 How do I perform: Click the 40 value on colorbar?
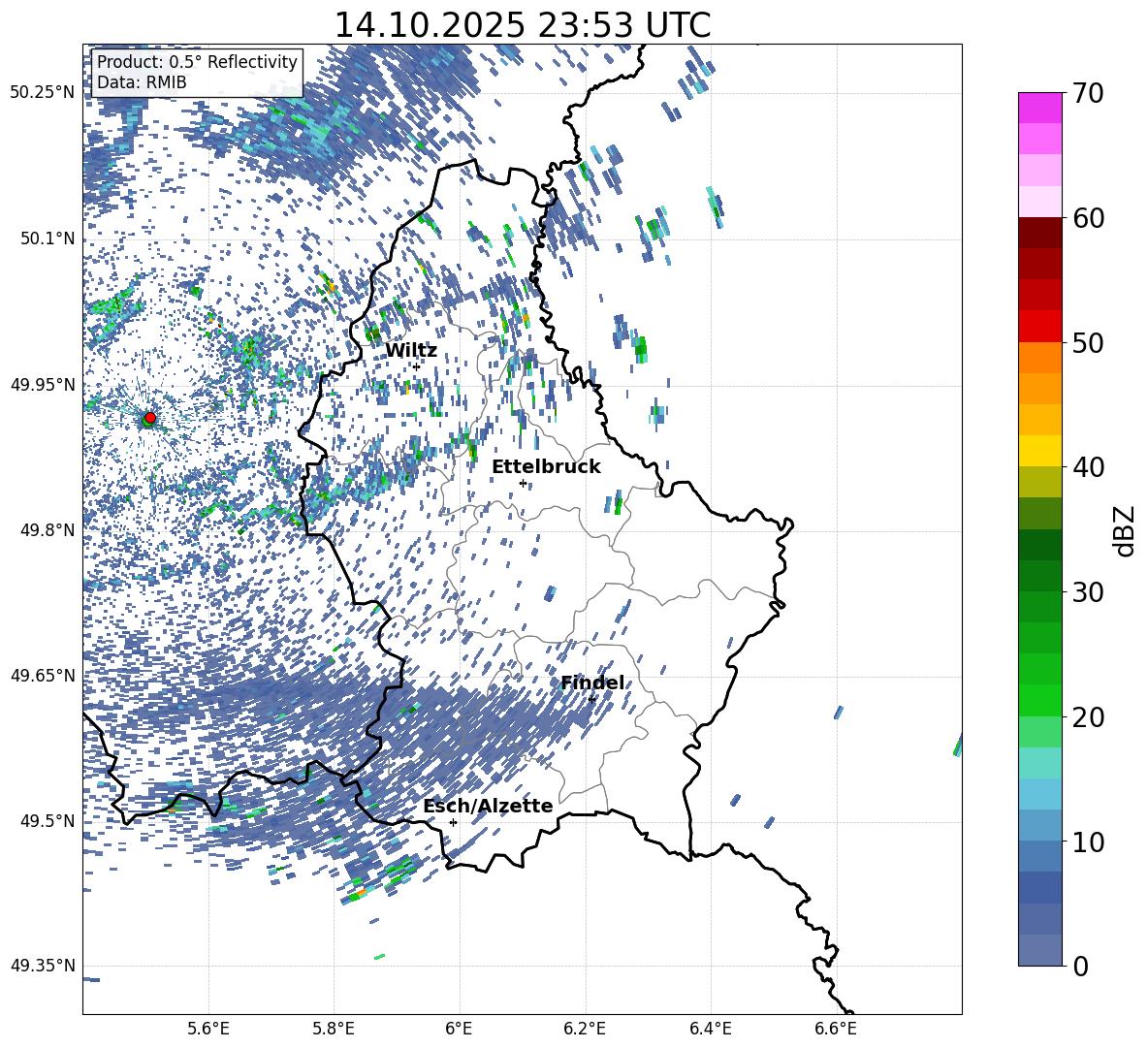point(1087,467)
